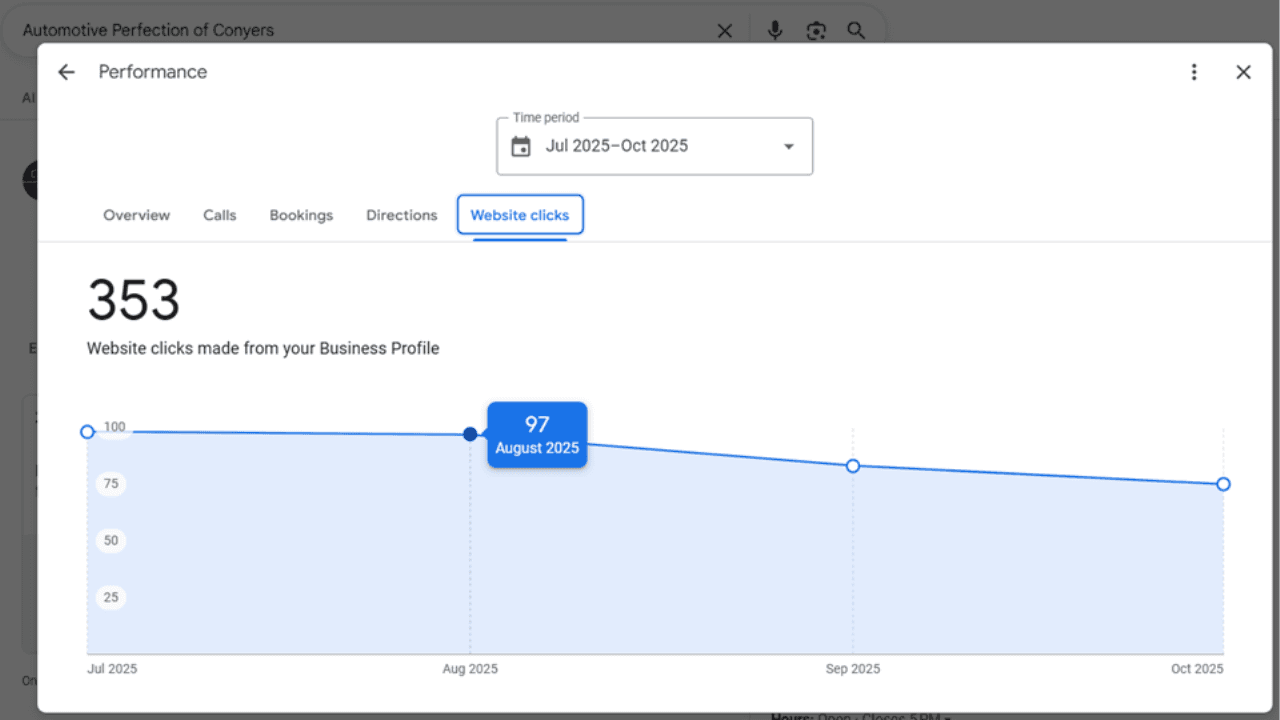Click the magnifying glass search icon
The height and width of the screenshot is (720, 1280).
[x=856, y=31]
